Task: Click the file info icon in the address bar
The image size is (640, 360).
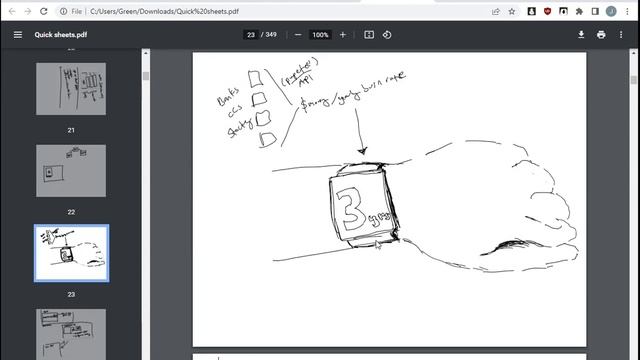Action: tap(64, 11)
